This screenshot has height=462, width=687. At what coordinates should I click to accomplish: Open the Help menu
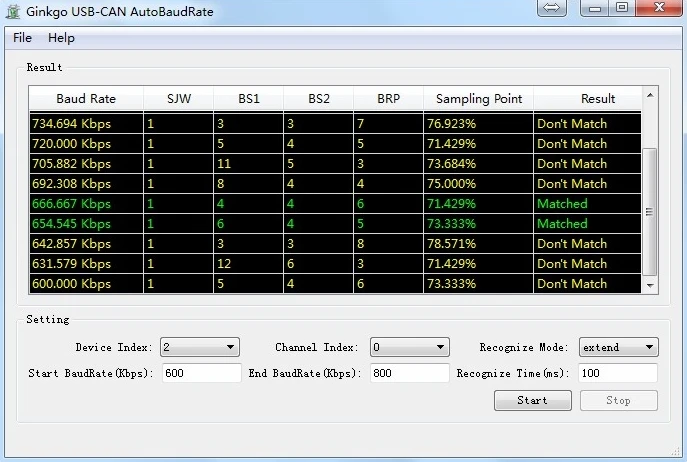click(x=61, y=38)
